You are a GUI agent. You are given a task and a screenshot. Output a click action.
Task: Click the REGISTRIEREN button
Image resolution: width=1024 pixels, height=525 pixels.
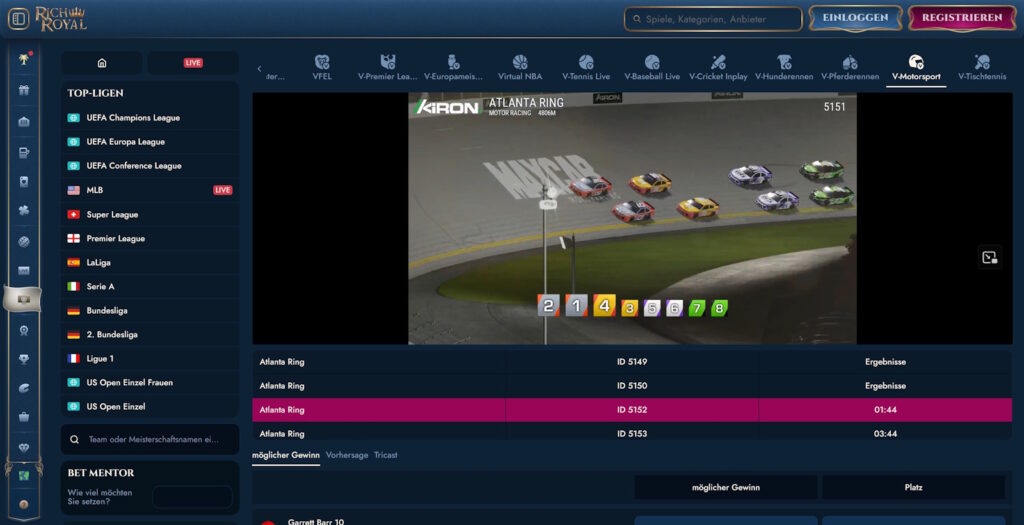tap(961, 18)
